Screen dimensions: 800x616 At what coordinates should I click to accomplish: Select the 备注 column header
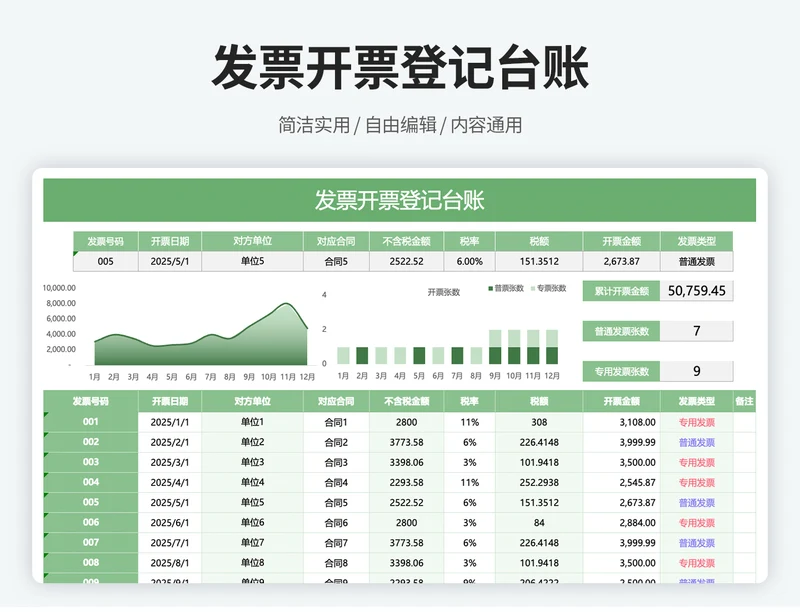(744, 401)
